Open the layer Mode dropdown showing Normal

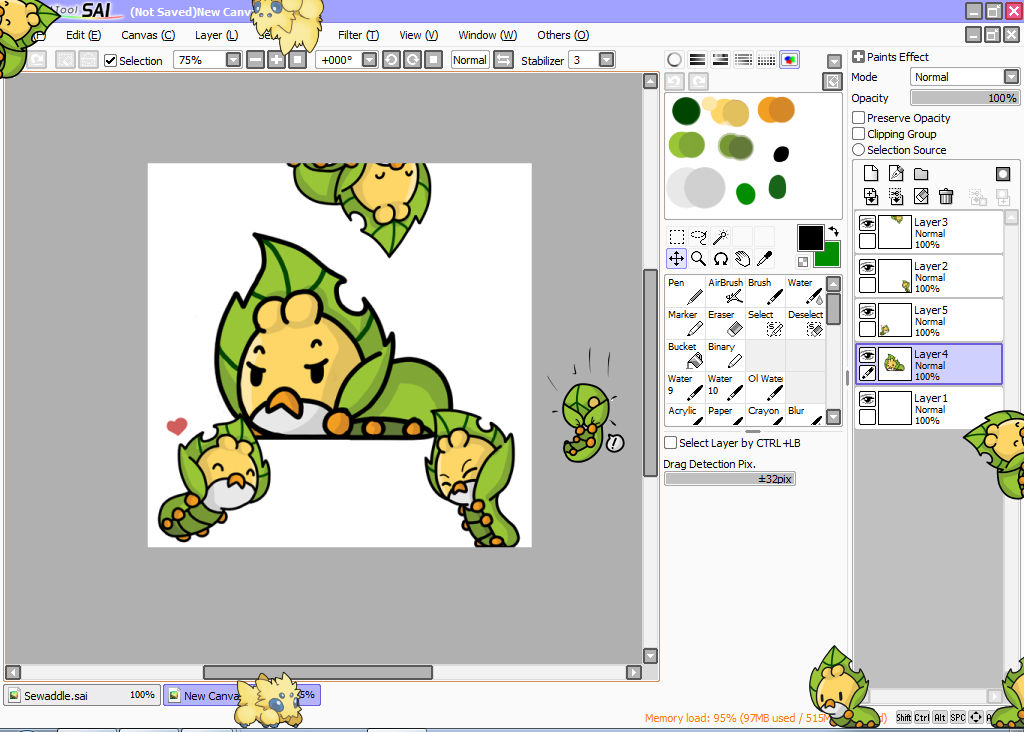(x=1009, y=76)
